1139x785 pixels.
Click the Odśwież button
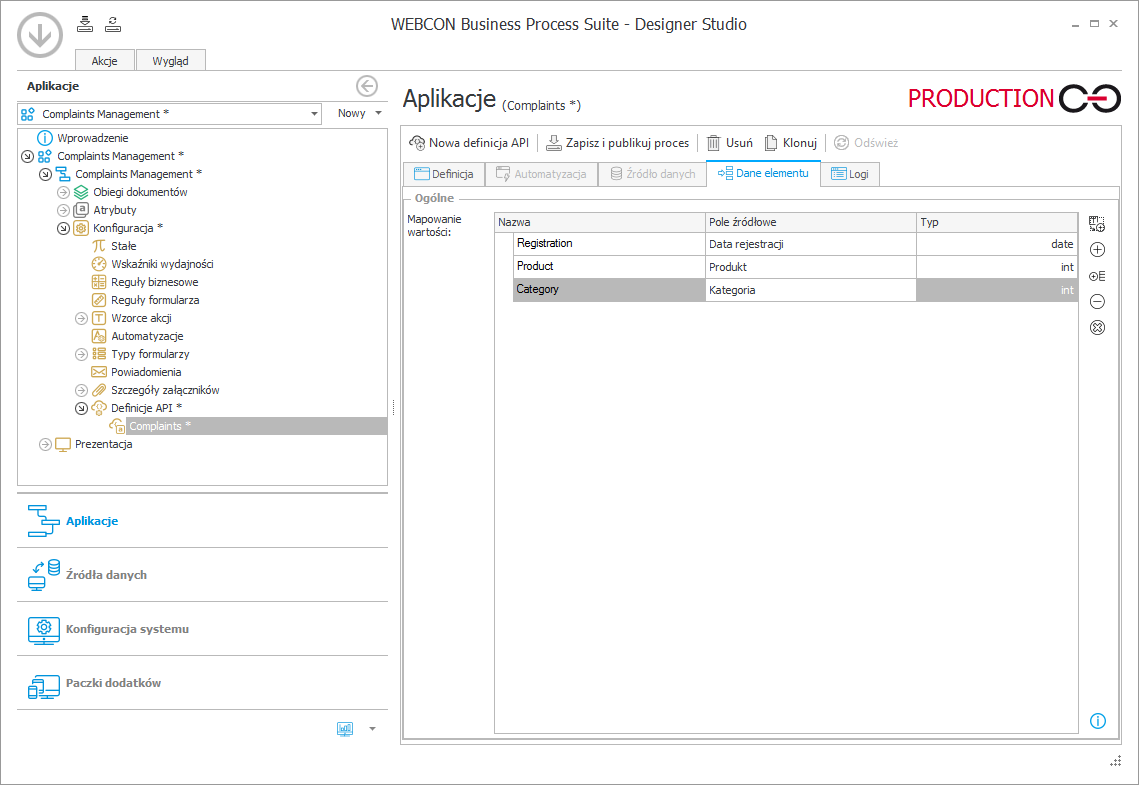pos(867,143)
